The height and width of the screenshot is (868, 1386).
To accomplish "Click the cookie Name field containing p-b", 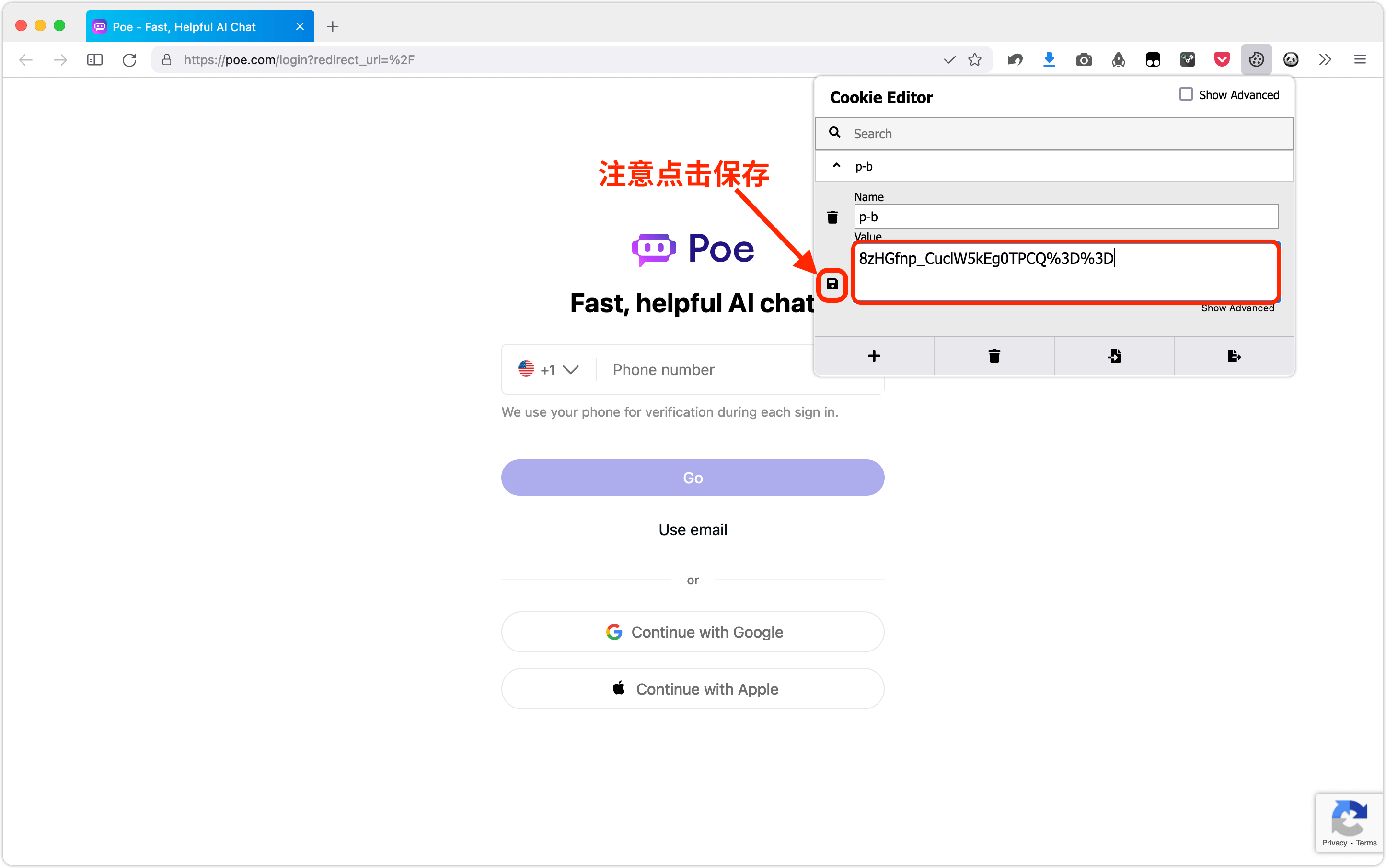I will 1066,217.
